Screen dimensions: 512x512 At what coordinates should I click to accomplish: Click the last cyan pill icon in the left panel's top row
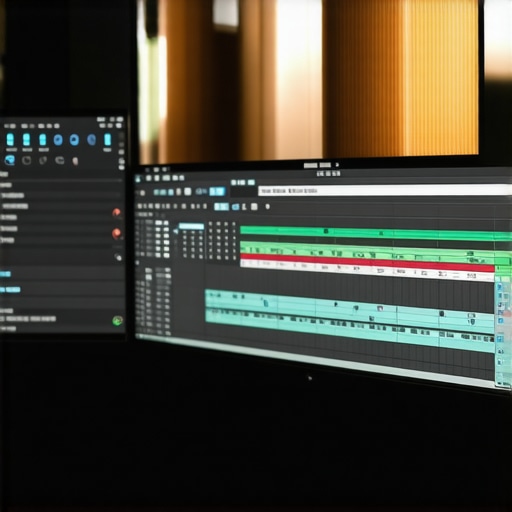coord(107,140)
